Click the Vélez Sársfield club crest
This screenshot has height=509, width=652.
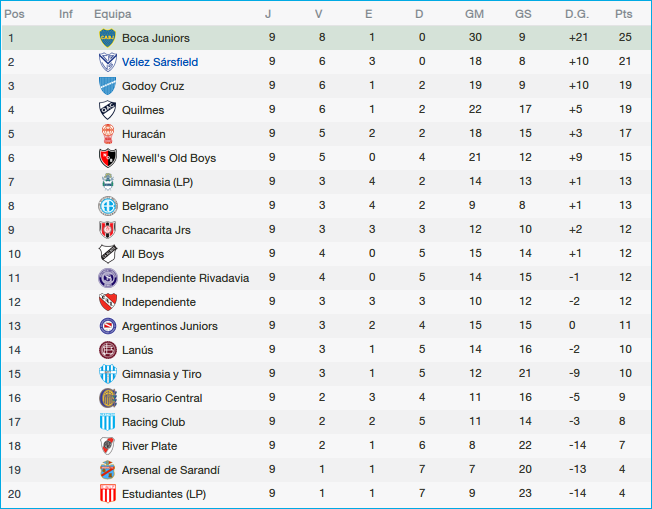coord(107,62)
